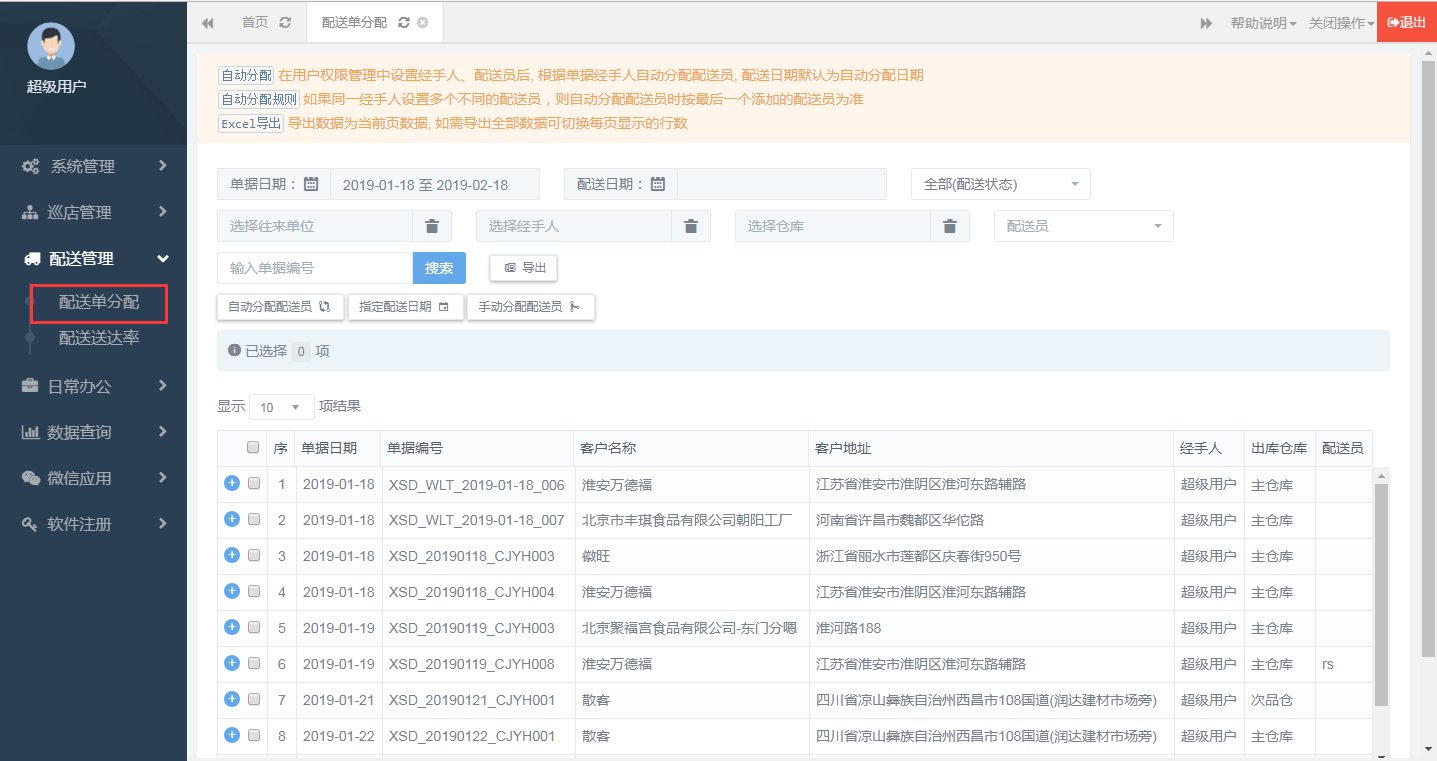Refresh the 配送单分配 tab icon
This screenshot has width=1437, height=761.
pos(403,22)
